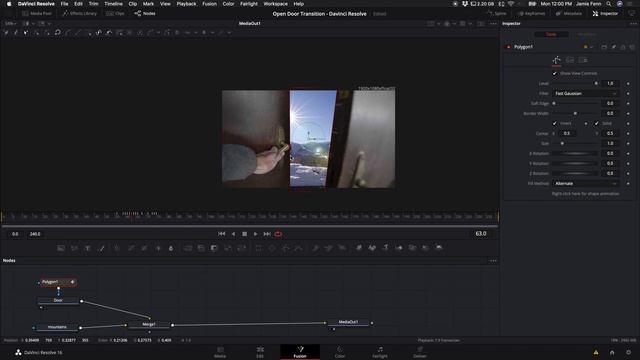640x360 pixels.
Task: Switch to the Deliver page
Action: [x=420, y=352]
